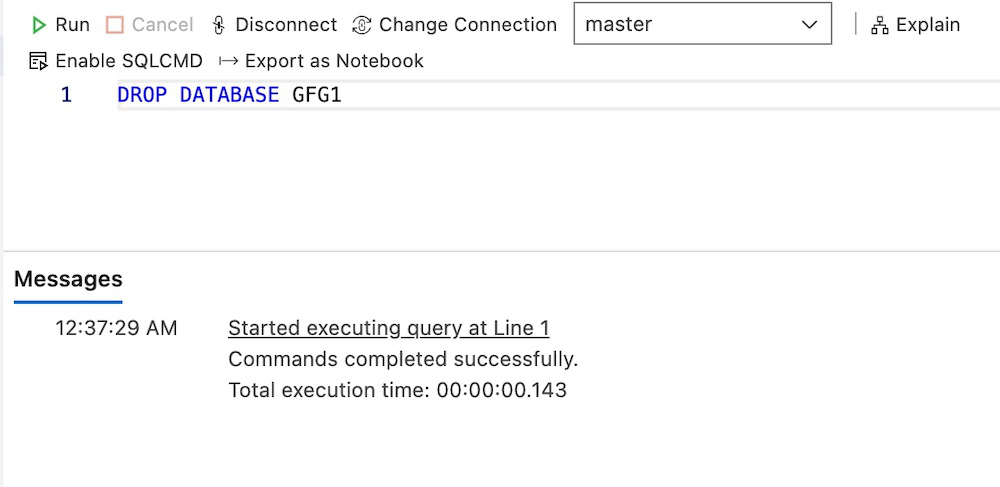1000x487 pixels.
Task: Place the cursor on GFG1 in the query
Action: click(x=317, y=96)
